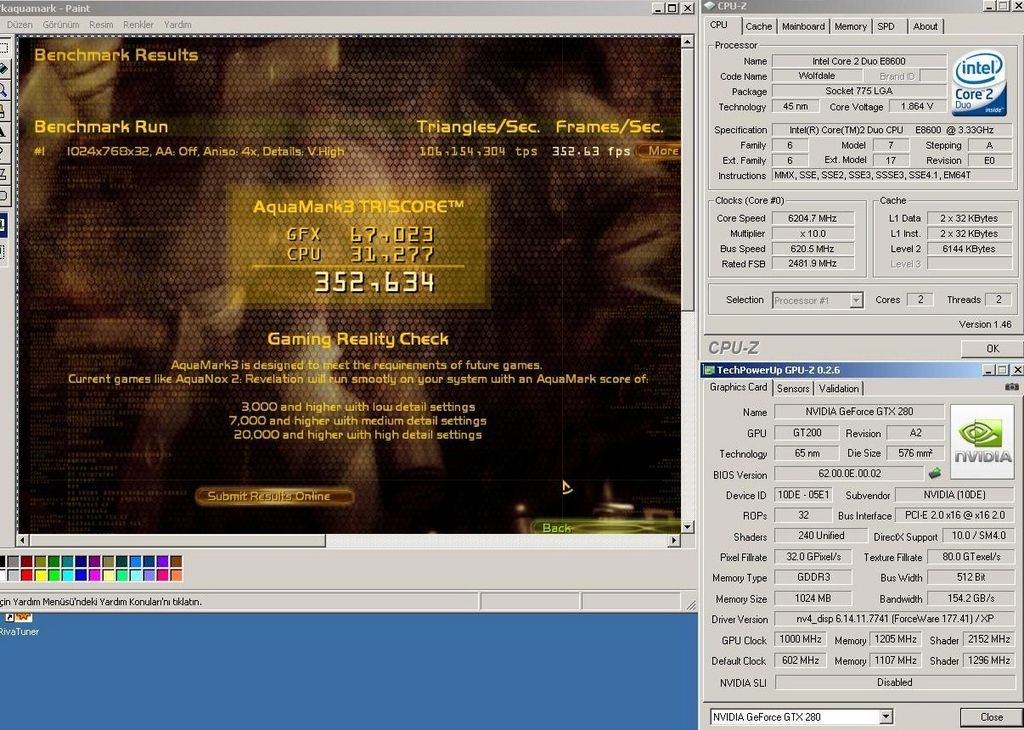Switch to the Sensors tab in GPU-Z
Image resolution: width=1024 pixels, height=730 pixels.
pyautogui.click(x=793, y=389)
